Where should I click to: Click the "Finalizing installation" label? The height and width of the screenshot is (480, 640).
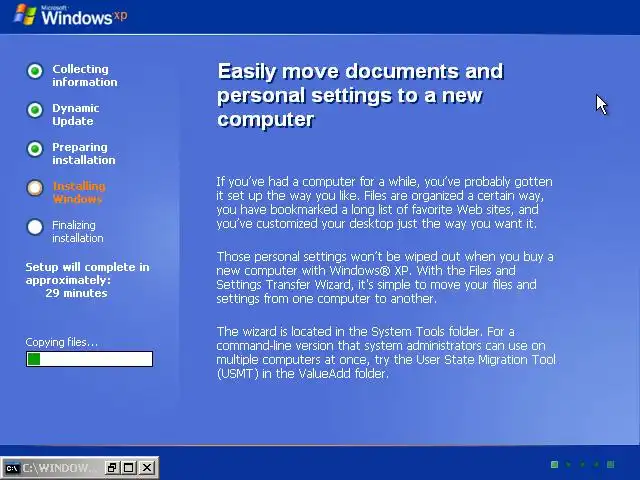point(78,231)
